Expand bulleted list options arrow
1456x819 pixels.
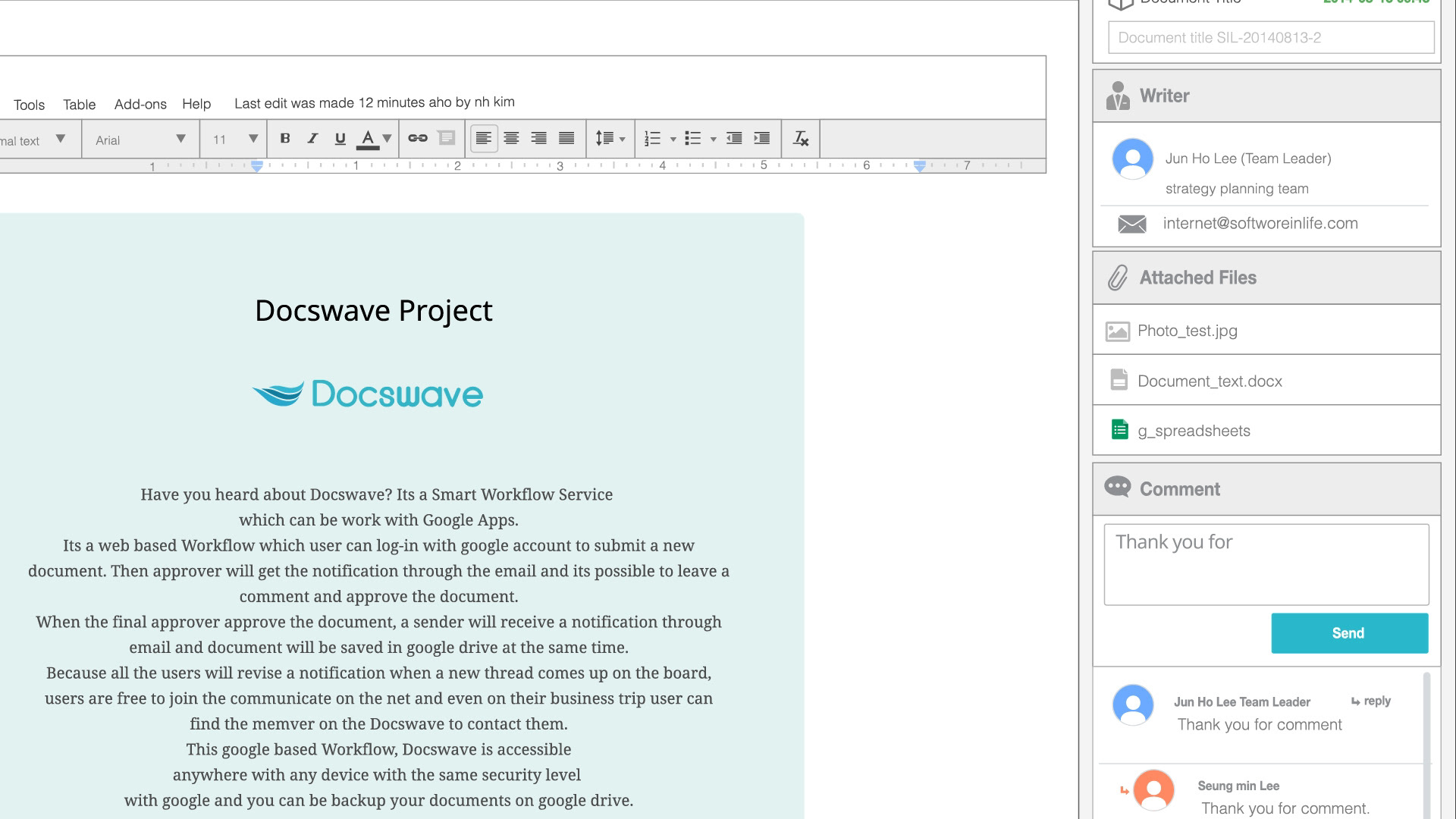(713, 140)
